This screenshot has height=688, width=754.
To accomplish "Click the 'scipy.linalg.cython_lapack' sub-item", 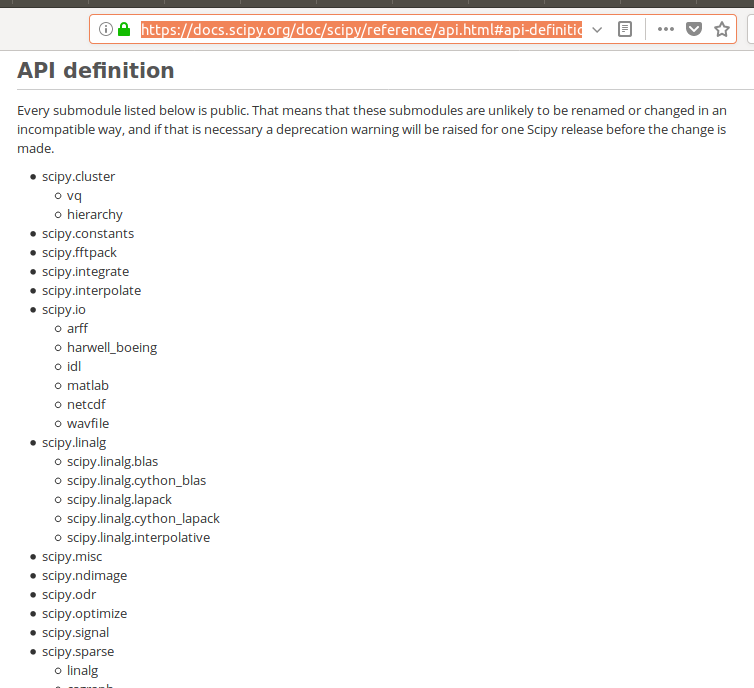I will tap(143, 518).
